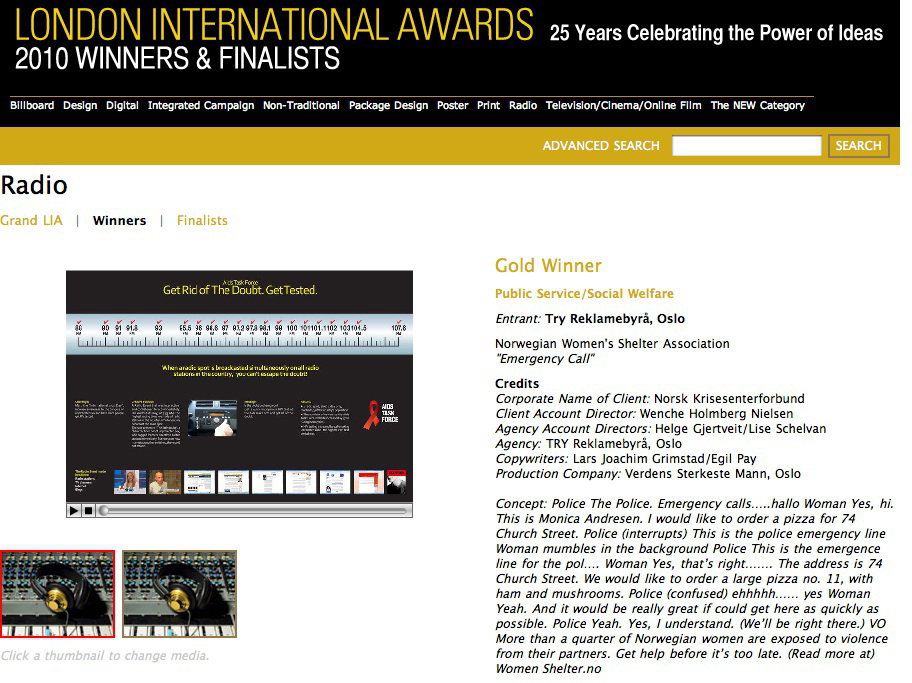
Task: Play the media in the player
Action: 74,511
